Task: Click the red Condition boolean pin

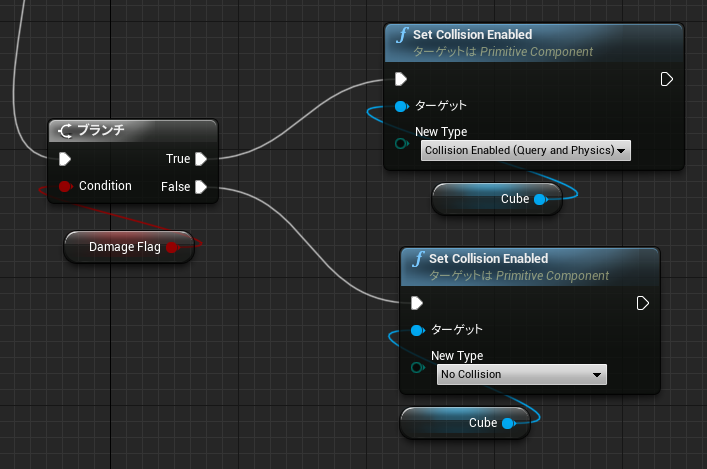Action: tap(65, 186)
